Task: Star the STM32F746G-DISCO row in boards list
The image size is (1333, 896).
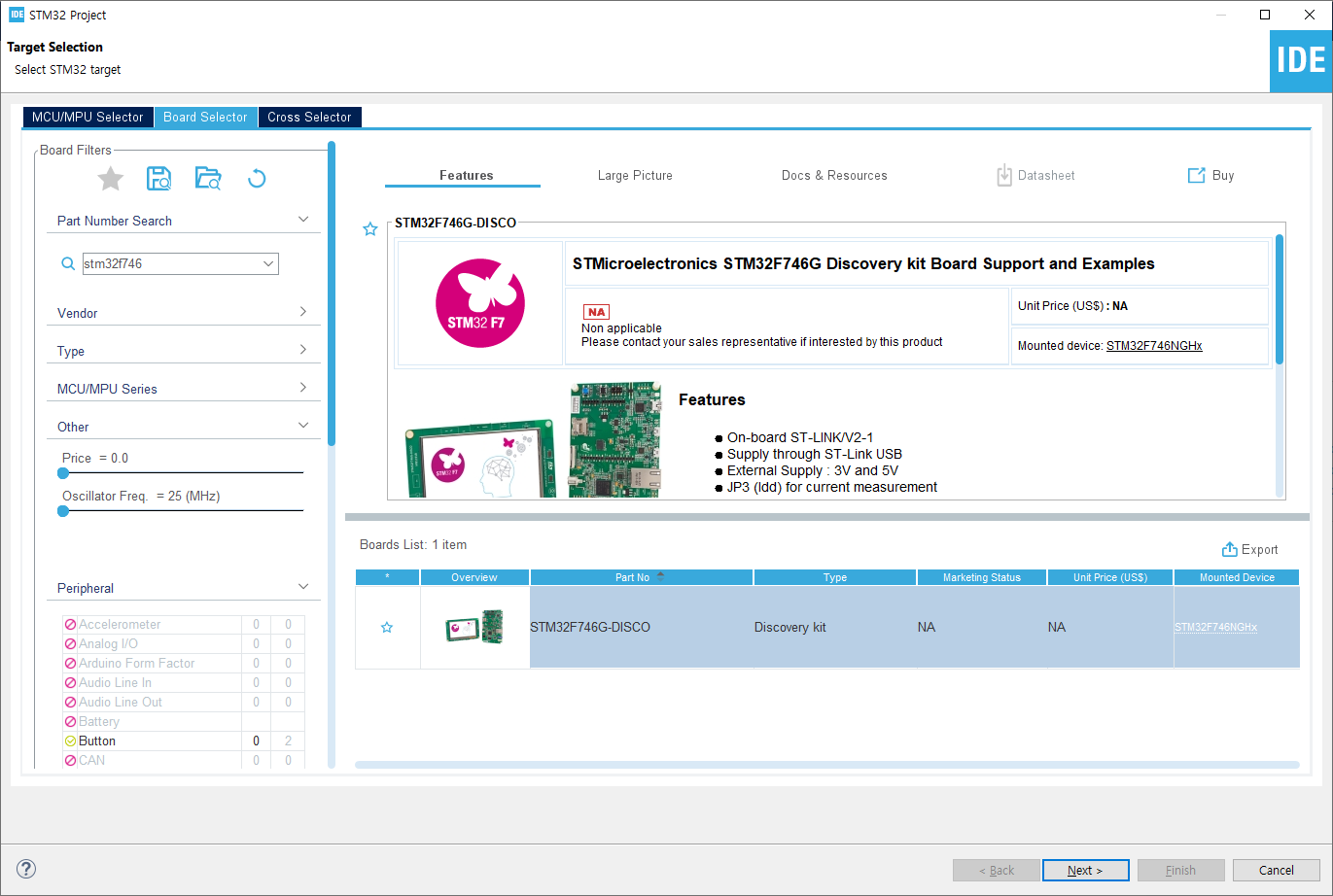Action: pos(387,628)
